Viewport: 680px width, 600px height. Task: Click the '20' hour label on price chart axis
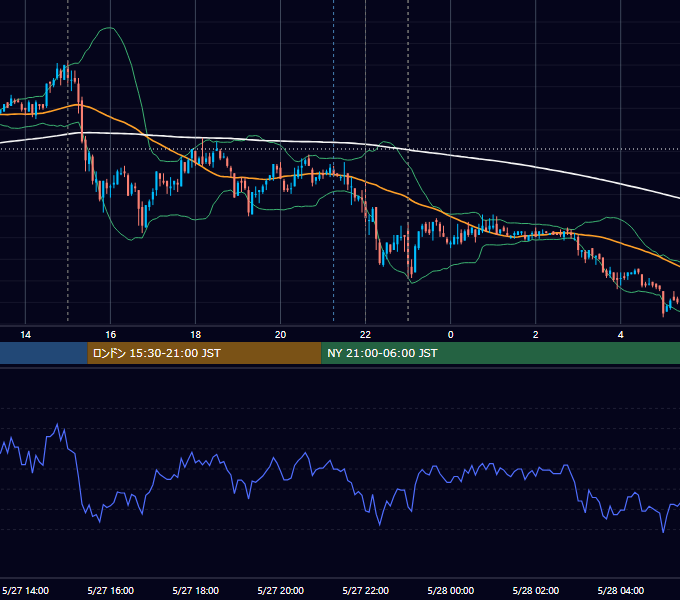tap(281, 335)
